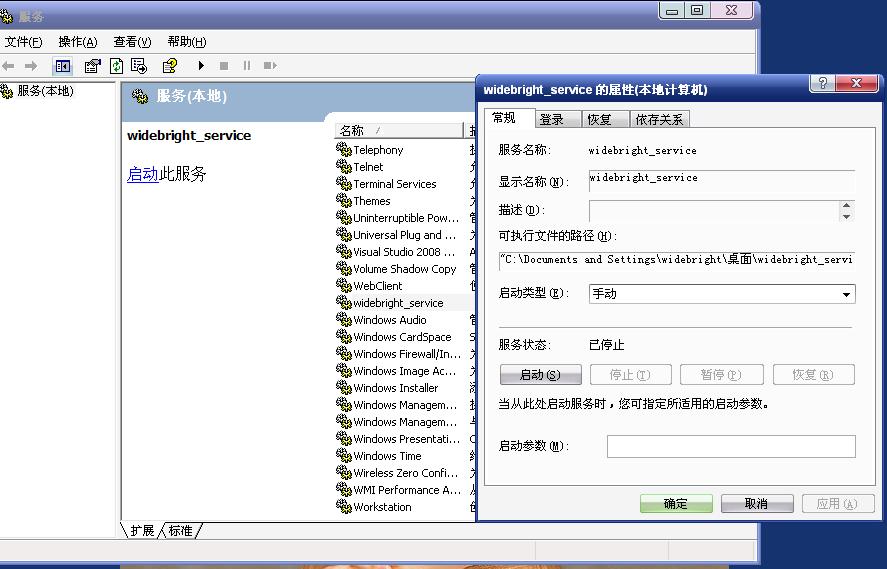Select the Windows Image Ac... service row
This screenshot has width=887, height=569.
pyautogui.click(x=404, y=370)
